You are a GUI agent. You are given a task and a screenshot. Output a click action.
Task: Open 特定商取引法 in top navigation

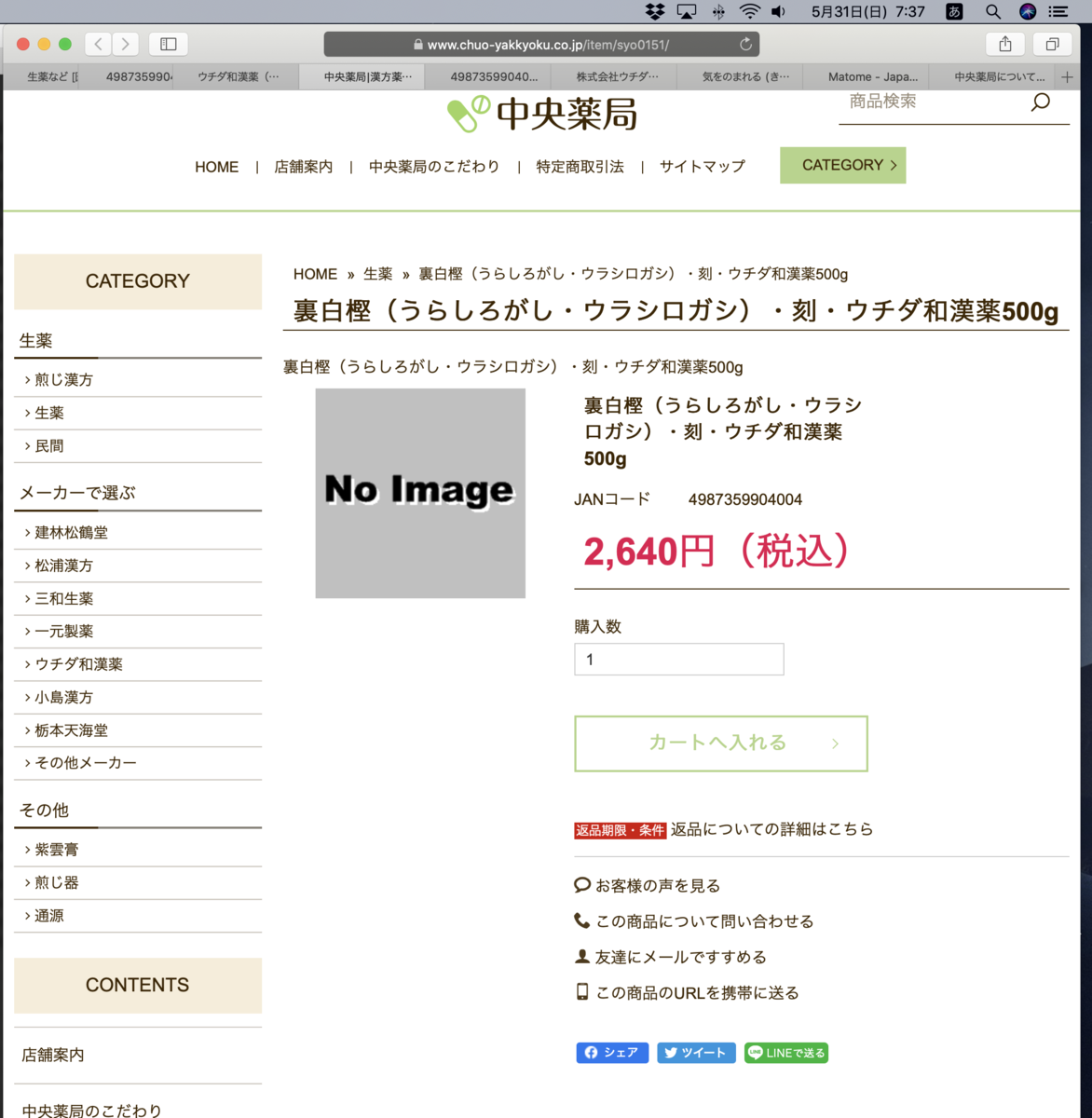[x=580, y=167]
